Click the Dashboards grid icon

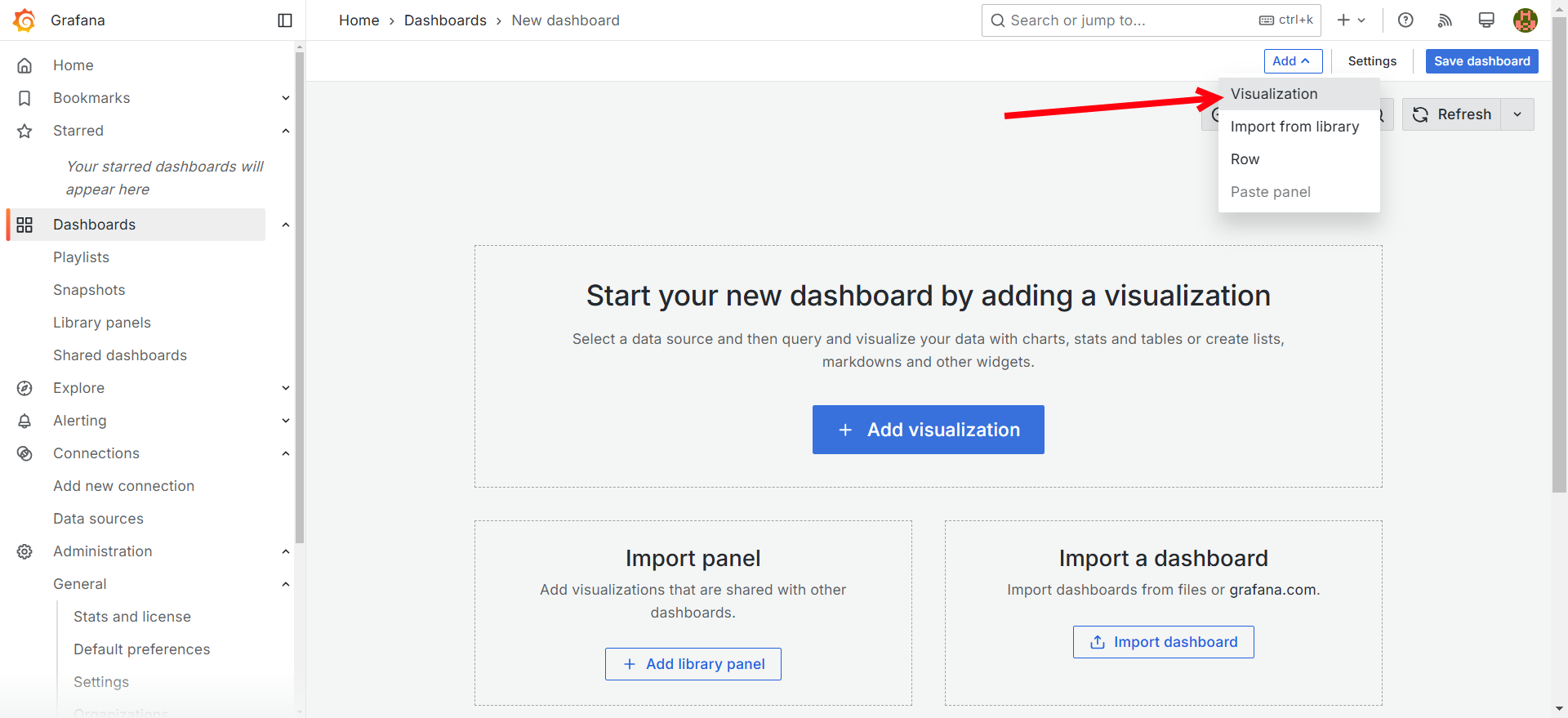[x=24, y=225]
